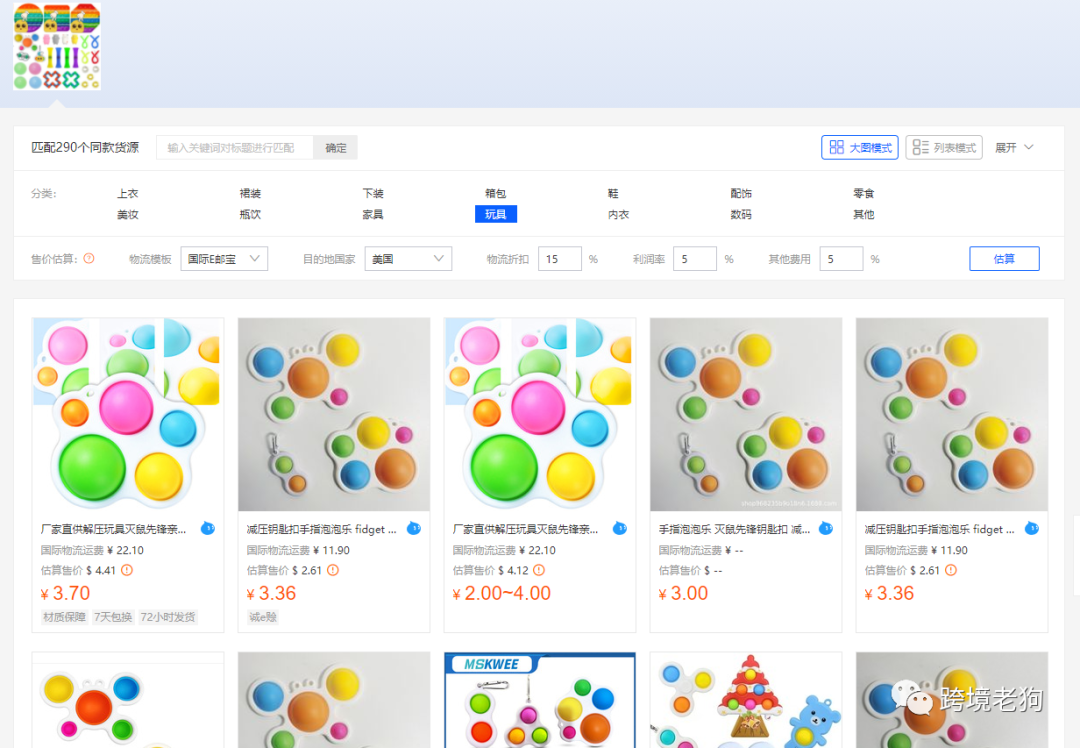Viewport: 1080px width, 748px height.
Task: Click the 售价估算 help question icon
Action: (x=89, y=258)
